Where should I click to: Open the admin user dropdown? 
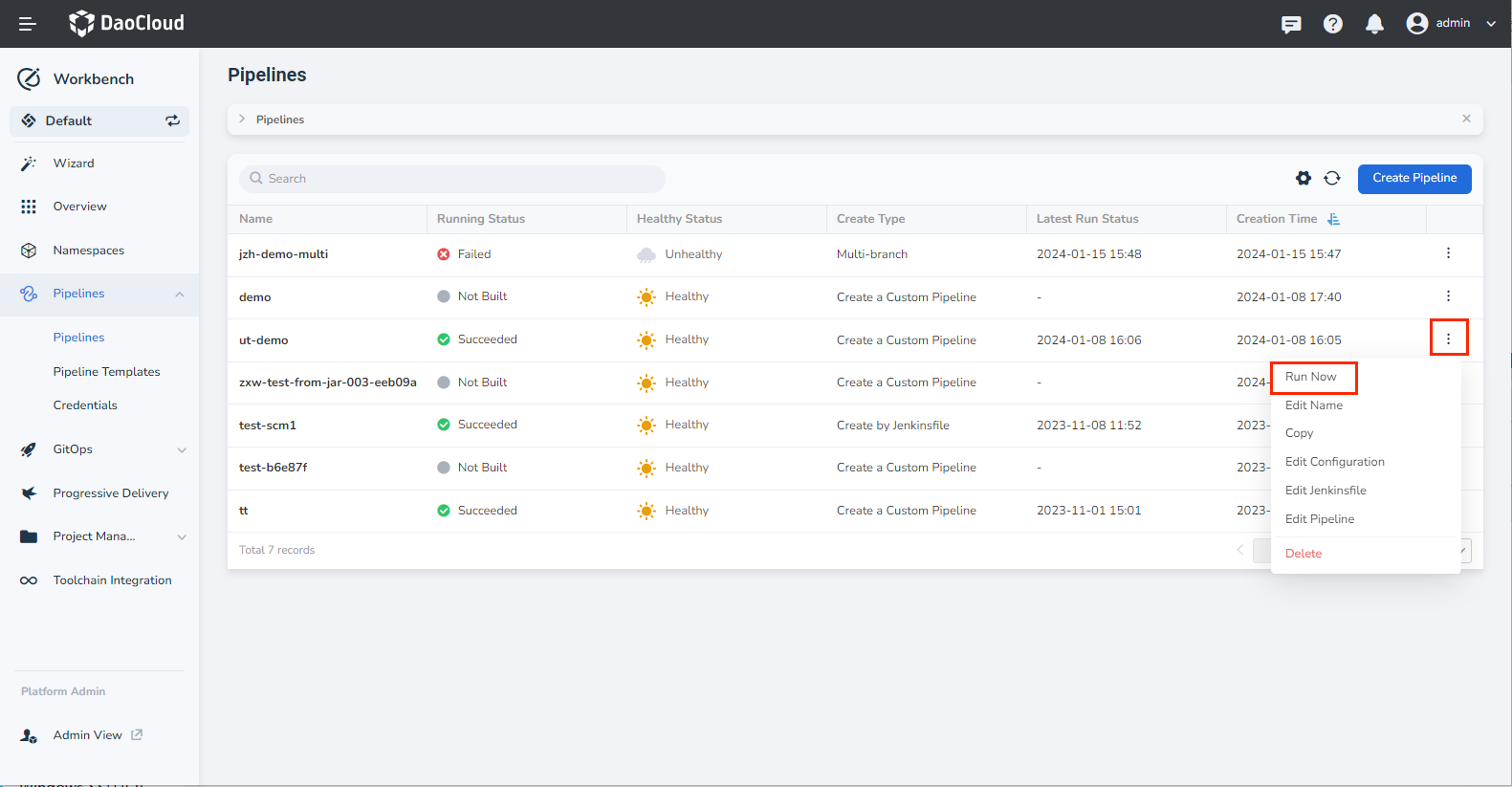pos(1450,24)
